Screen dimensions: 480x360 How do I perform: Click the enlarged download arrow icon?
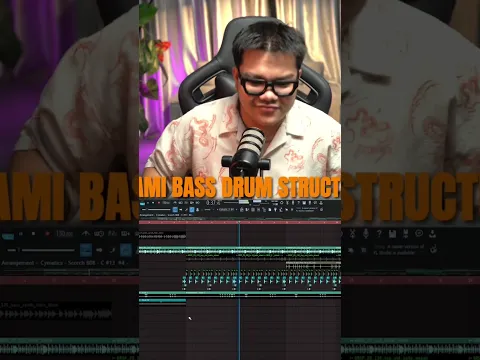pos(432,234)
